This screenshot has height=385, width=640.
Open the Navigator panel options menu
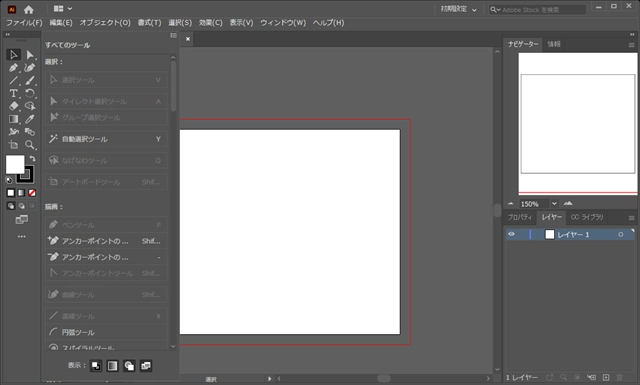(x=631, y=45)
